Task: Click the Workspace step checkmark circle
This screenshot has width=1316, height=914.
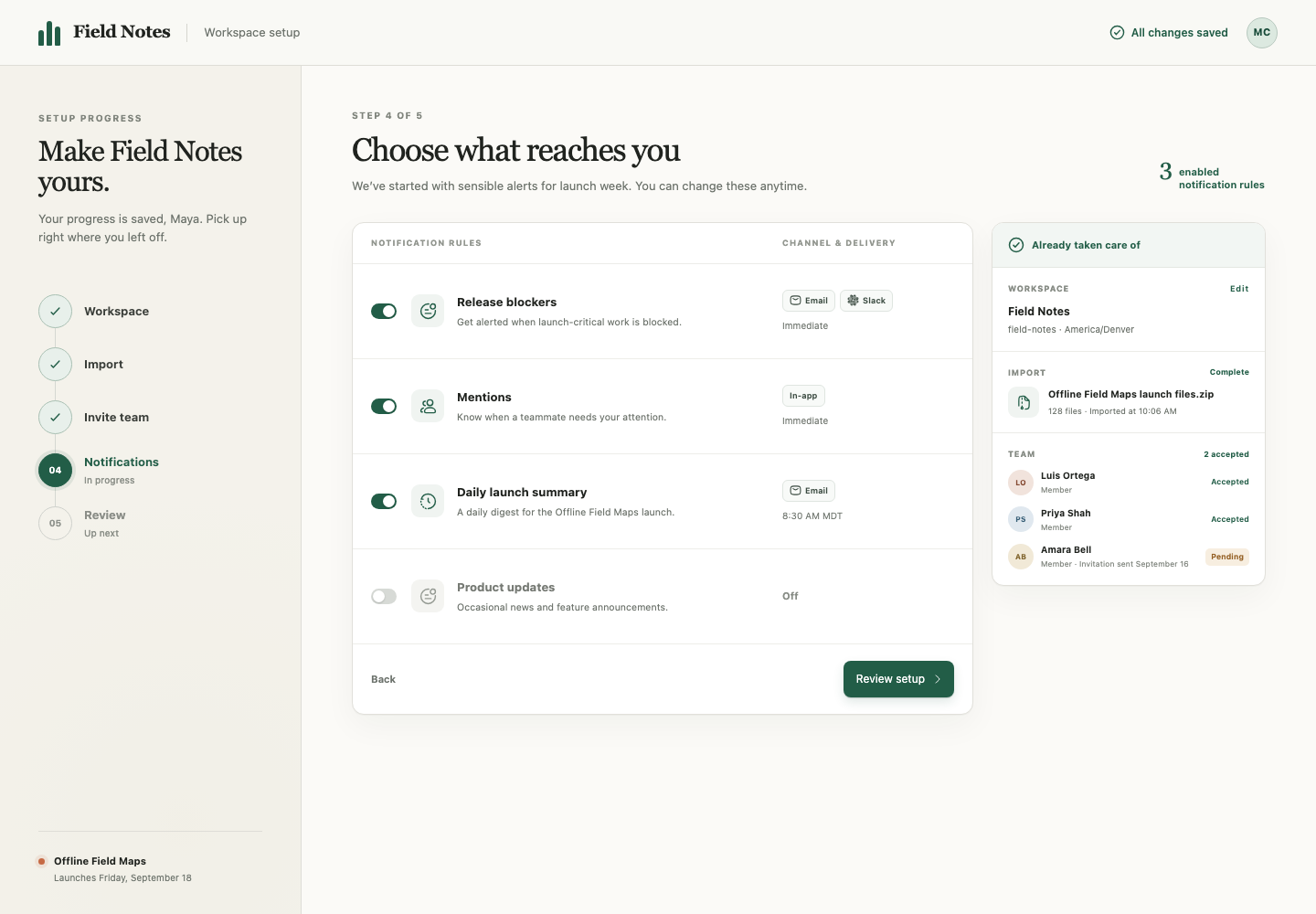Action: (55, 311)
